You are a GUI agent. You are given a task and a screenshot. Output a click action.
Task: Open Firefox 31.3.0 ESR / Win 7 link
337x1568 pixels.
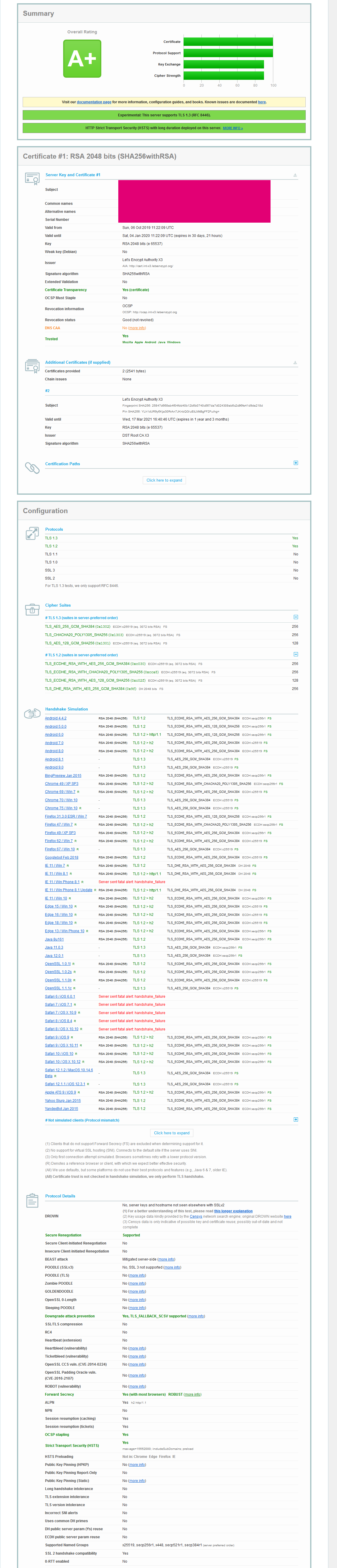point(66,816)
